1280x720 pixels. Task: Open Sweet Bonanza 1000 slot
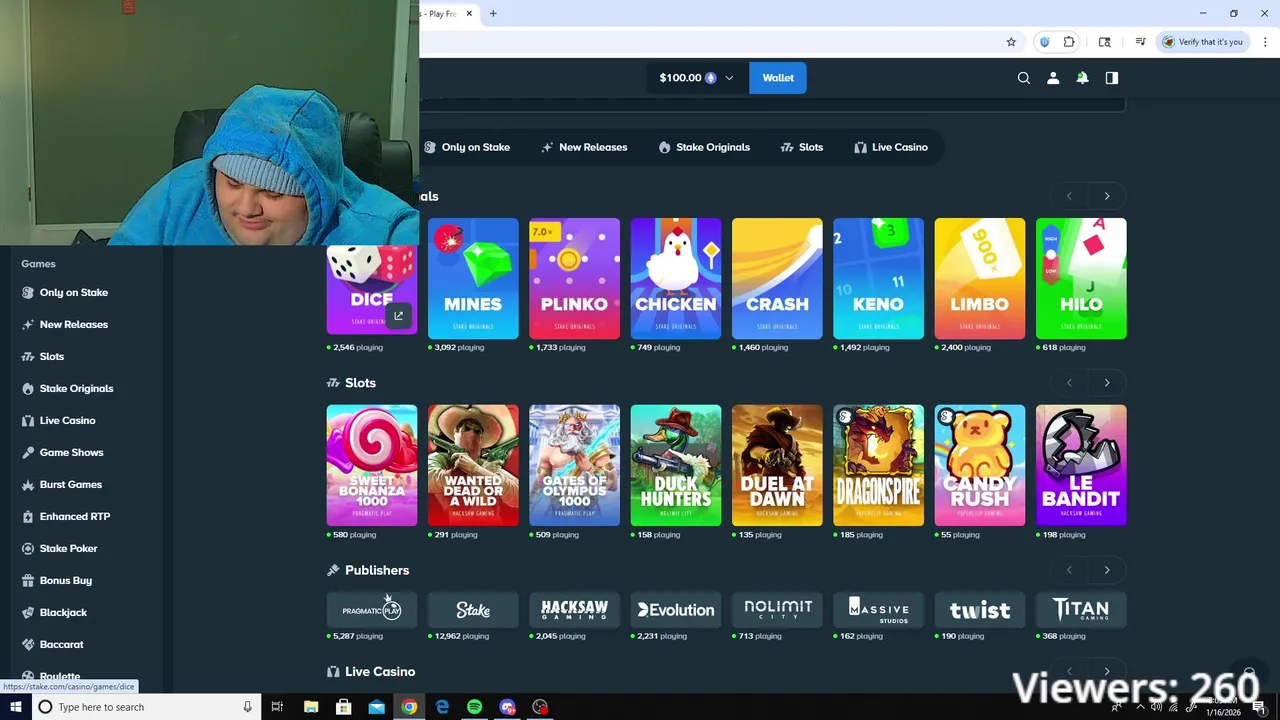pos(372,465)
